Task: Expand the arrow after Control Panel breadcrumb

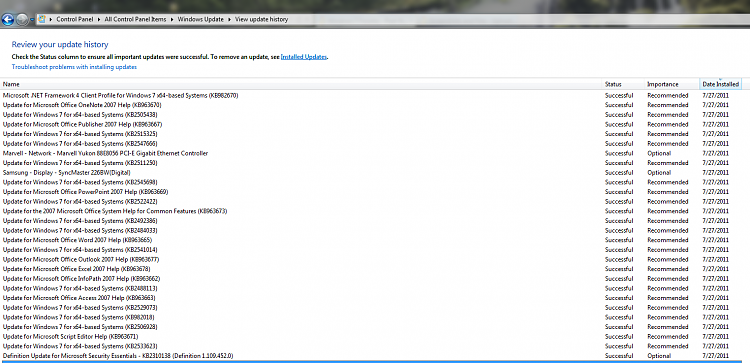Action: tap(99, 20)
